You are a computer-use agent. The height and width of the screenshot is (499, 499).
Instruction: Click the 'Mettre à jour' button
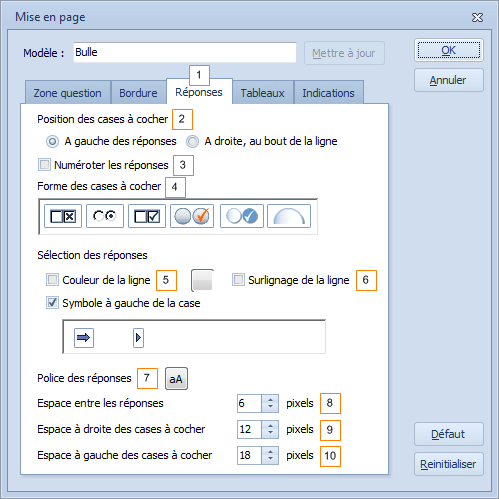344,53
